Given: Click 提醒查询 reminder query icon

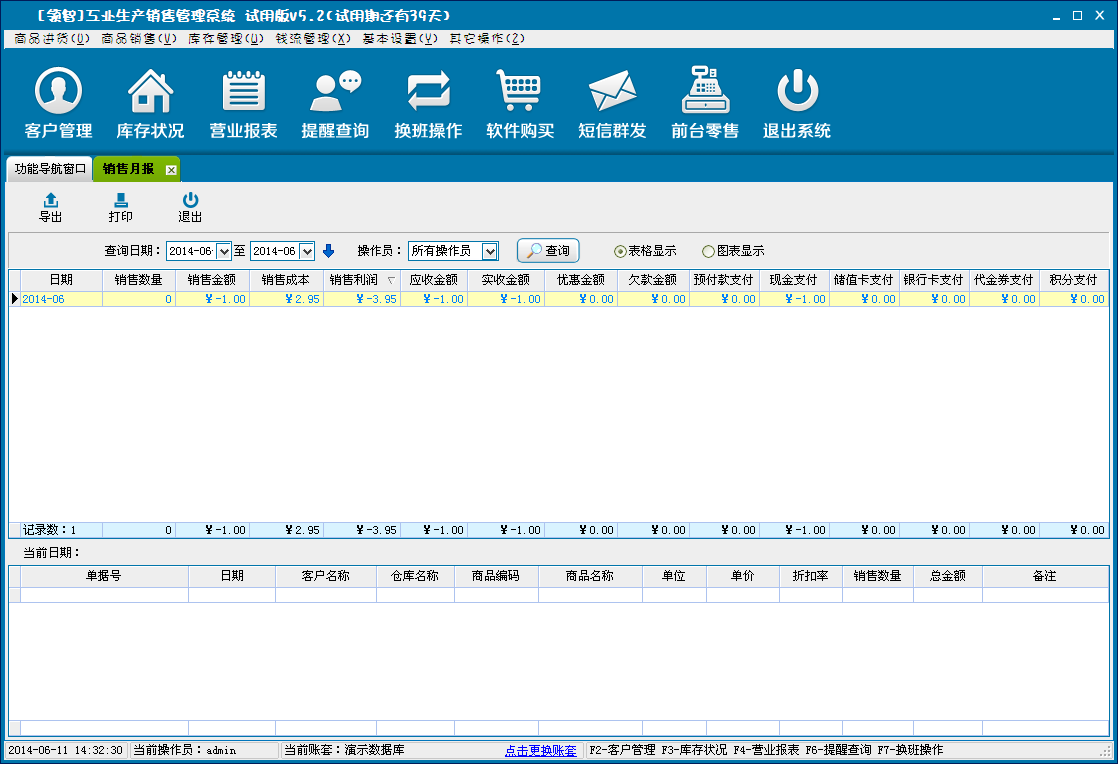Looking at the screenshot, I should (335, 93).
